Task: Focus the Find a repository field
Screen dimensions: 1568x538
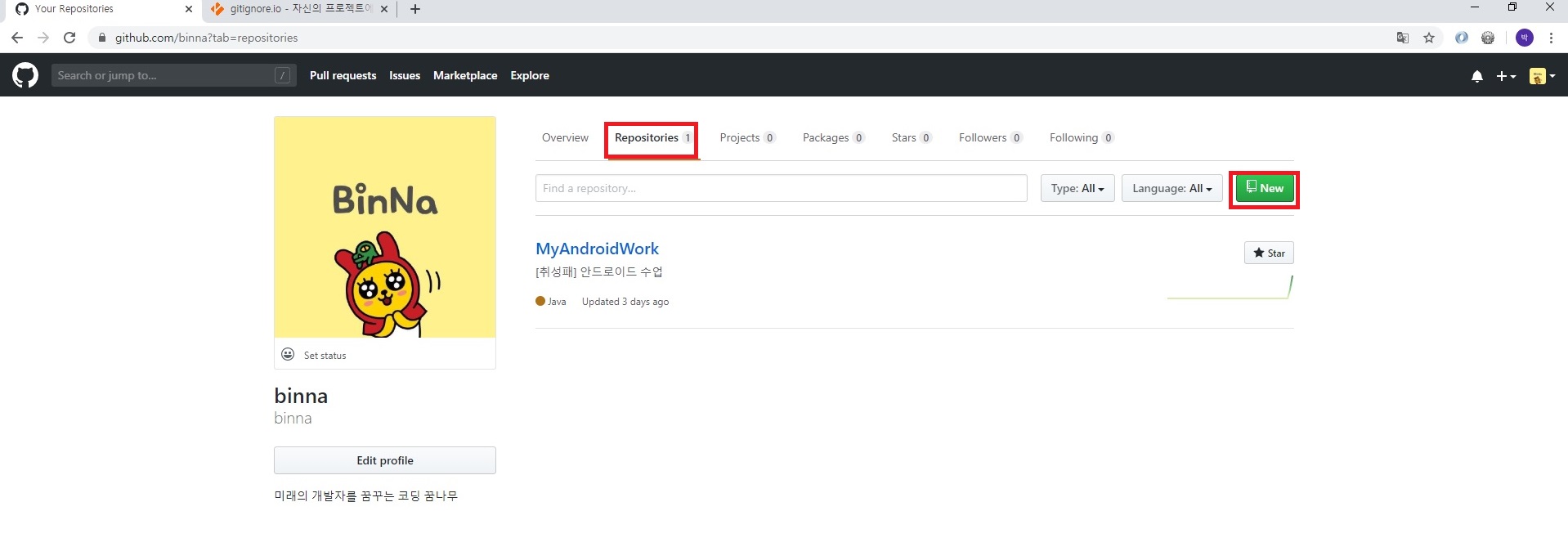Action: coord(782,188)
